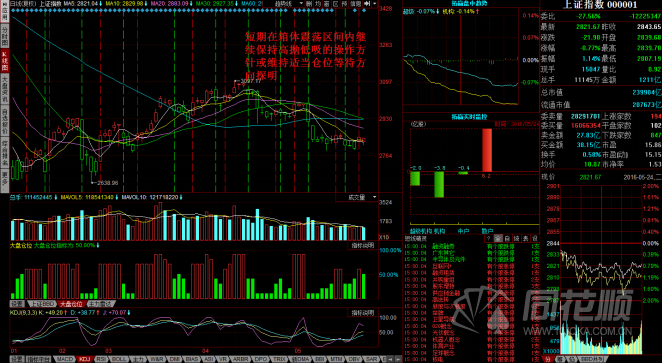Click the 设 settings icon in alerts panel
Viewport: 662px width, 363px height.
tap(534, 238)
